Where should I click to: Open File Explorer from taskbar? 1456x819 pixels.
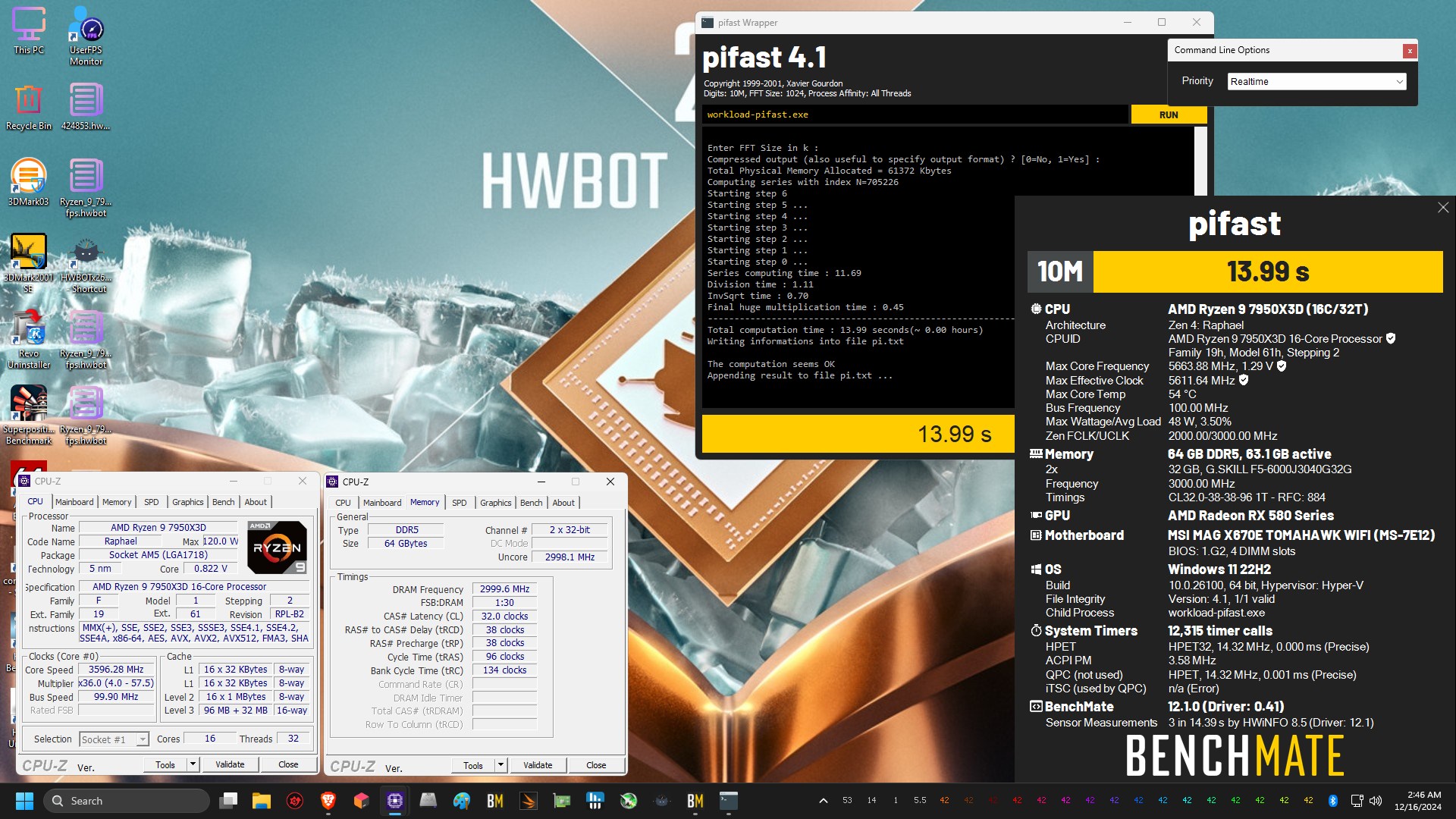tap(262, 801)
